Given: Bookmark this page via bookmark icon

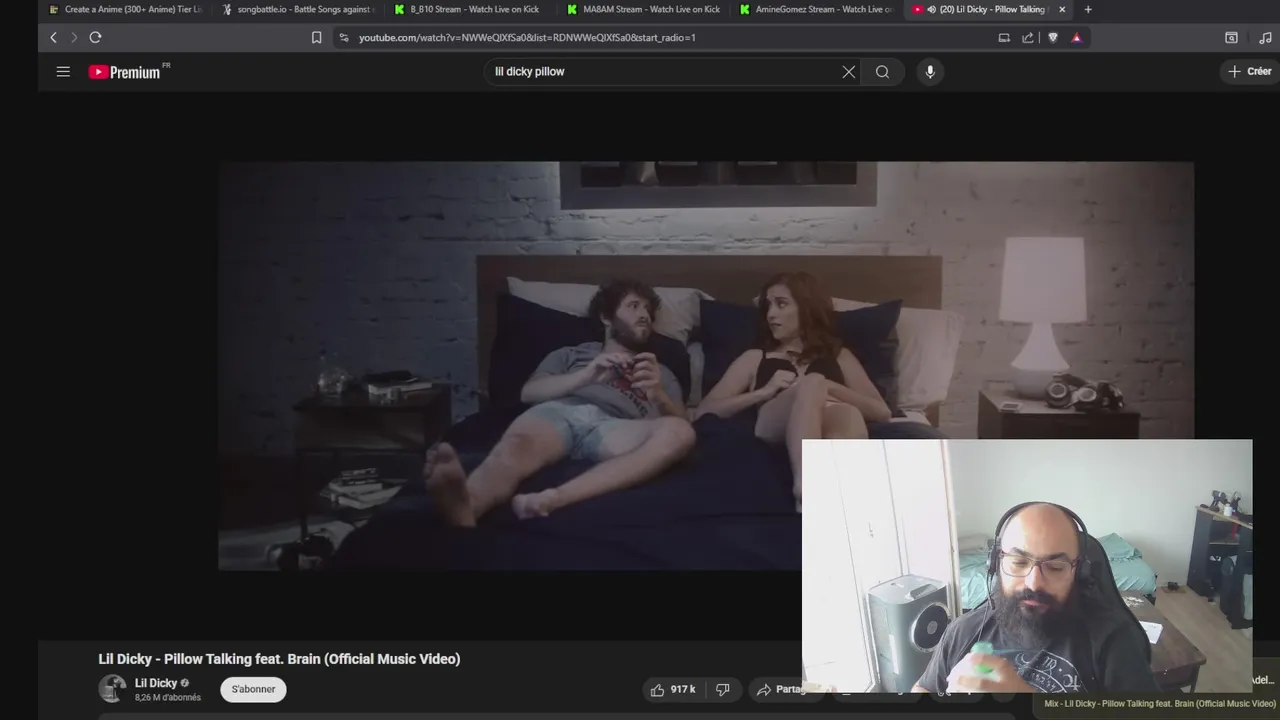Looking at the screenshot, I should click(x=316, y=37).
